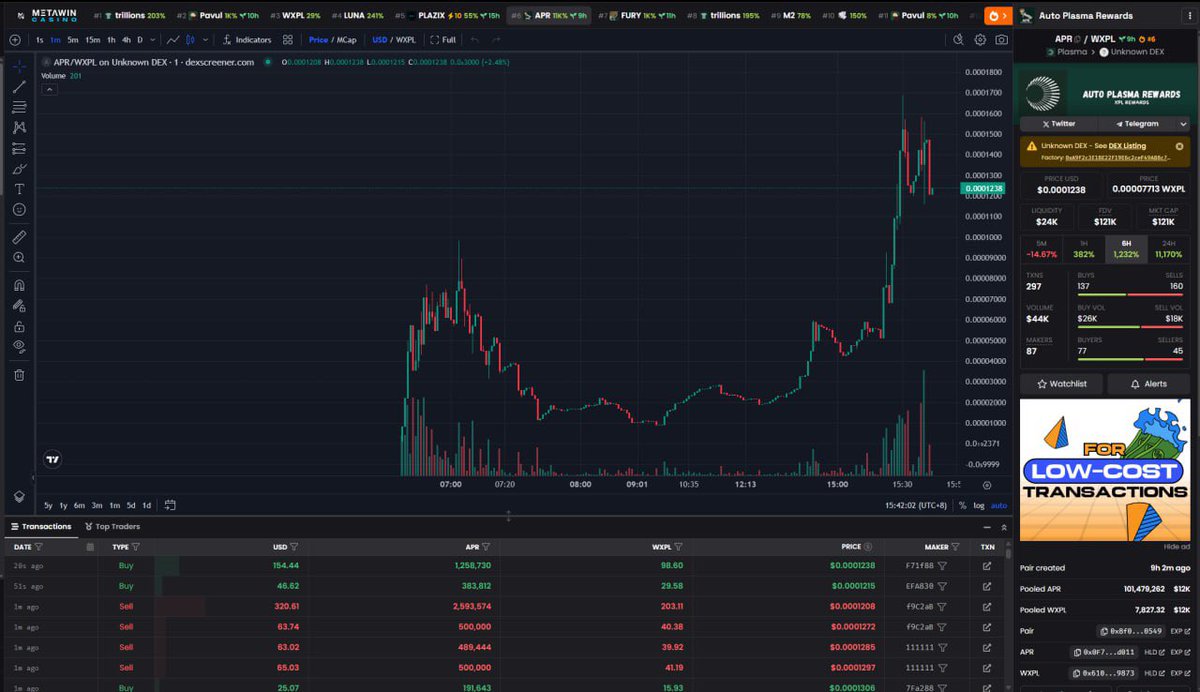Select the ruler measure tool
1200x692 pixels.
pos(19,237)
